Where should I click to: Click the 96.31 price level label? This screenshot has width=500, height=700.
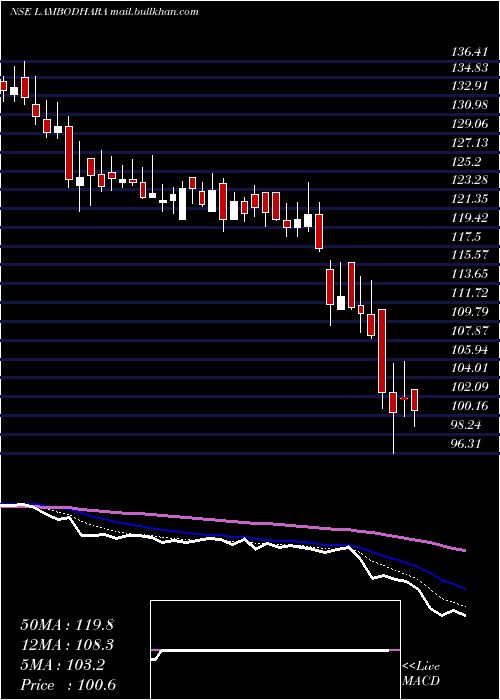(x=464, y=444)
